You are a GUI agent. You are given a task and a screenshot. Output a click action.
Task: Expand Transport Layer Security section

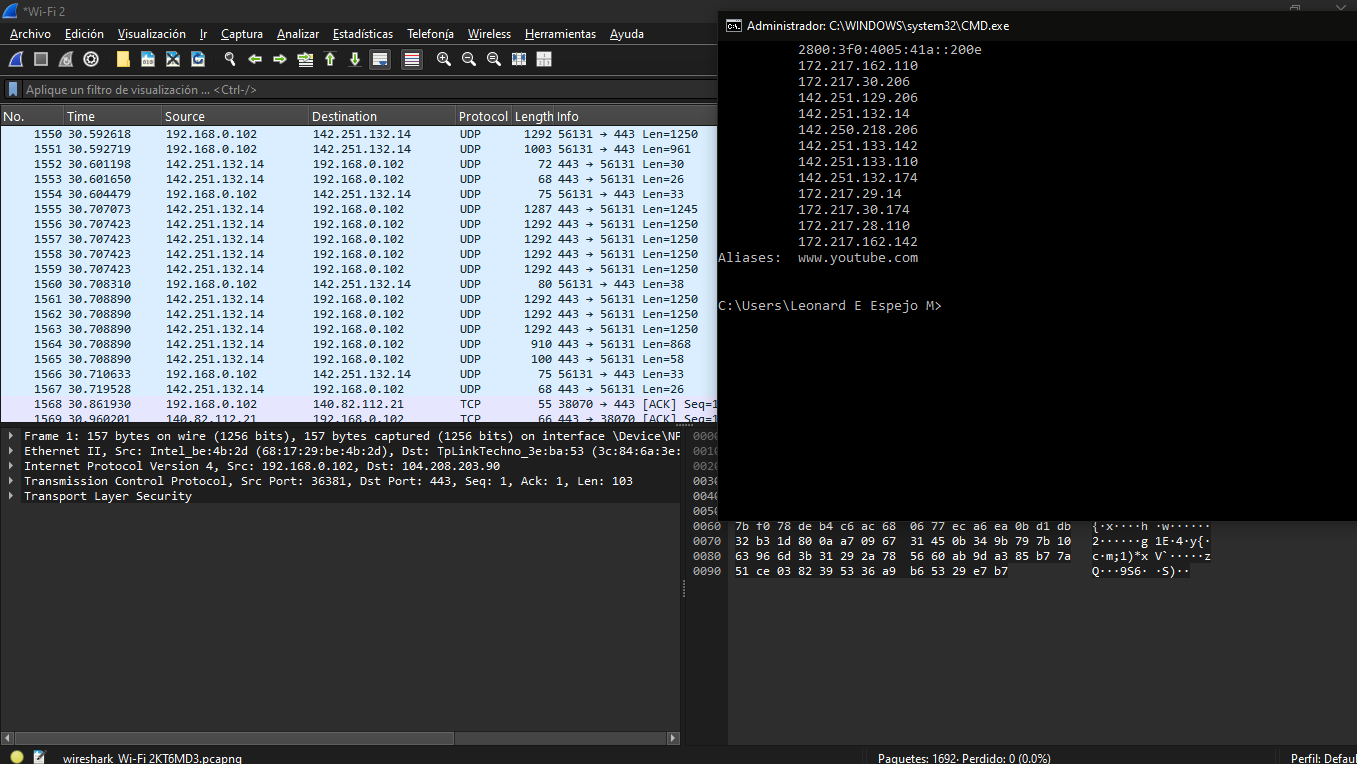[x=11, y=496]
